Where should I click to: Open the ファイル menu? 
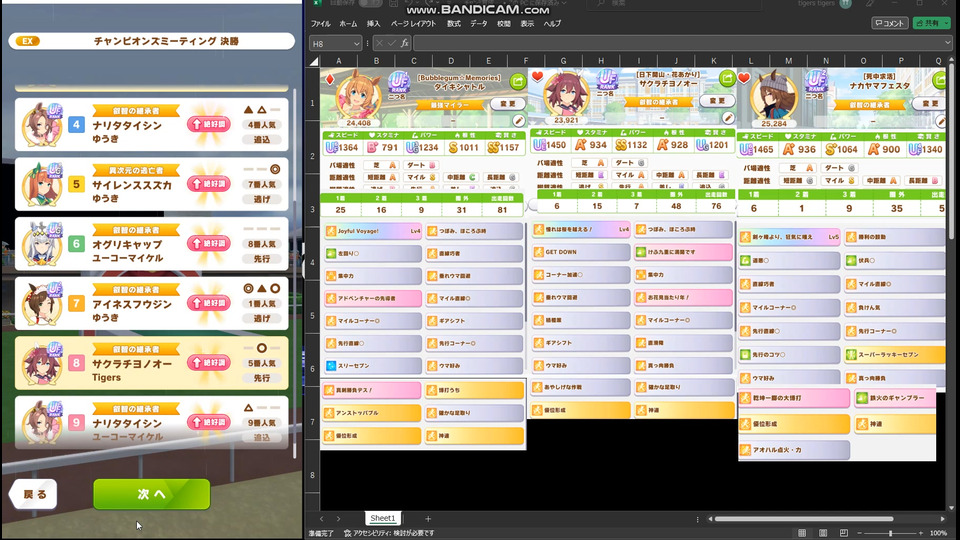pyautogui.click(x=320, y=24)
